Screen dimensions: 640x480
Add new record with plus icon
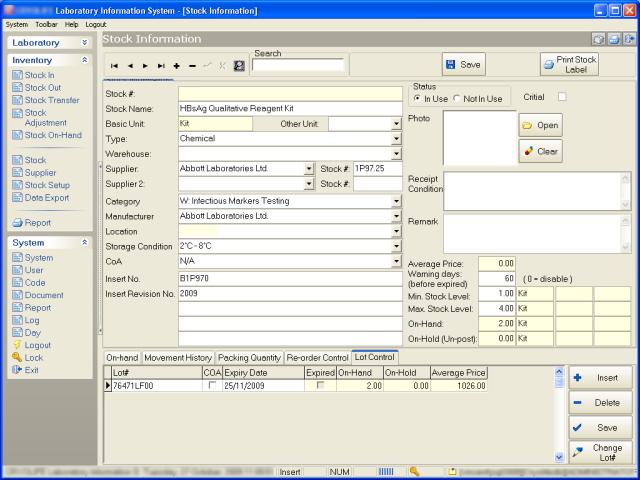[177, 65]
